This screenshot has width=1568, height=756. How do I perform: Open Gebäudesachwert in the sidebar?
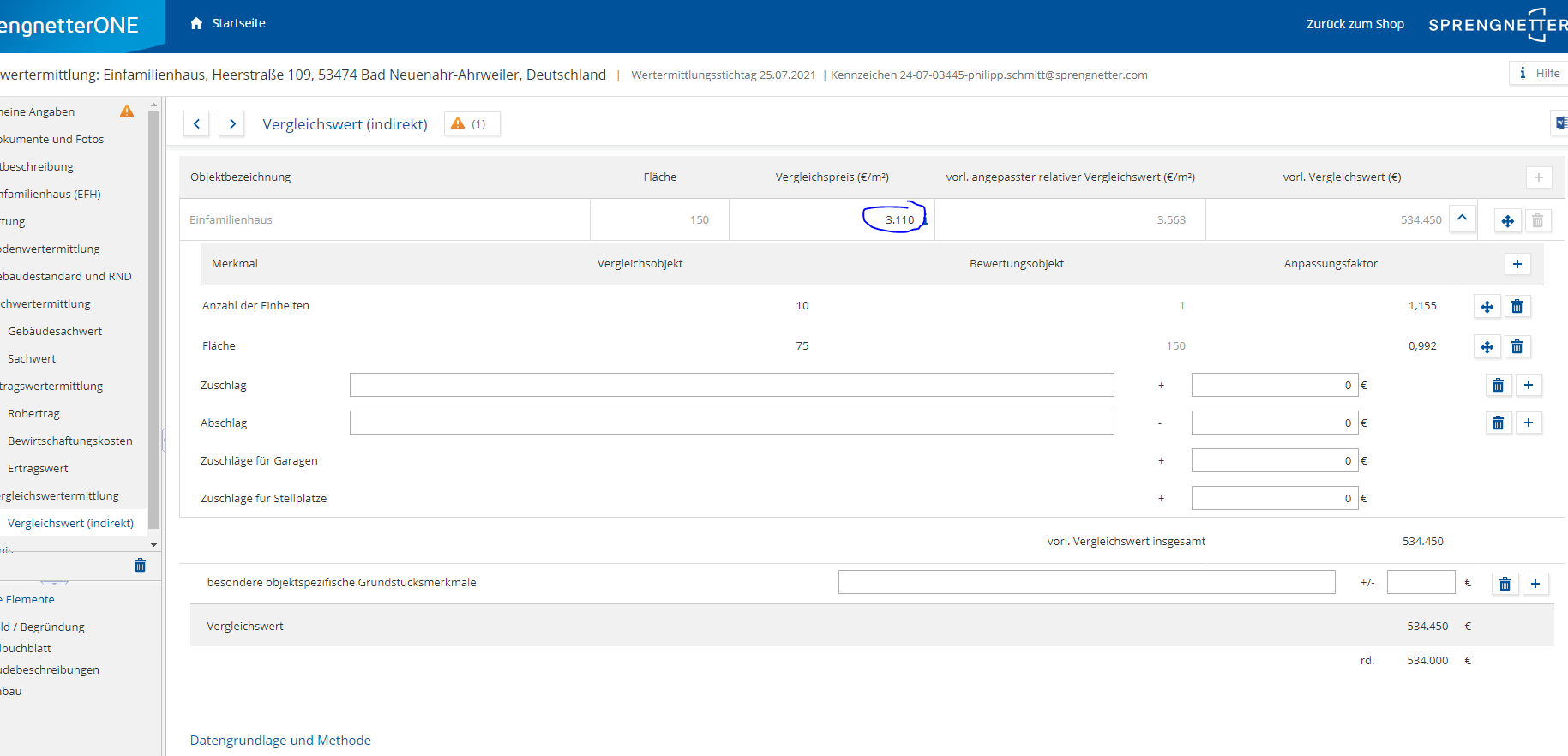(55, 332)
